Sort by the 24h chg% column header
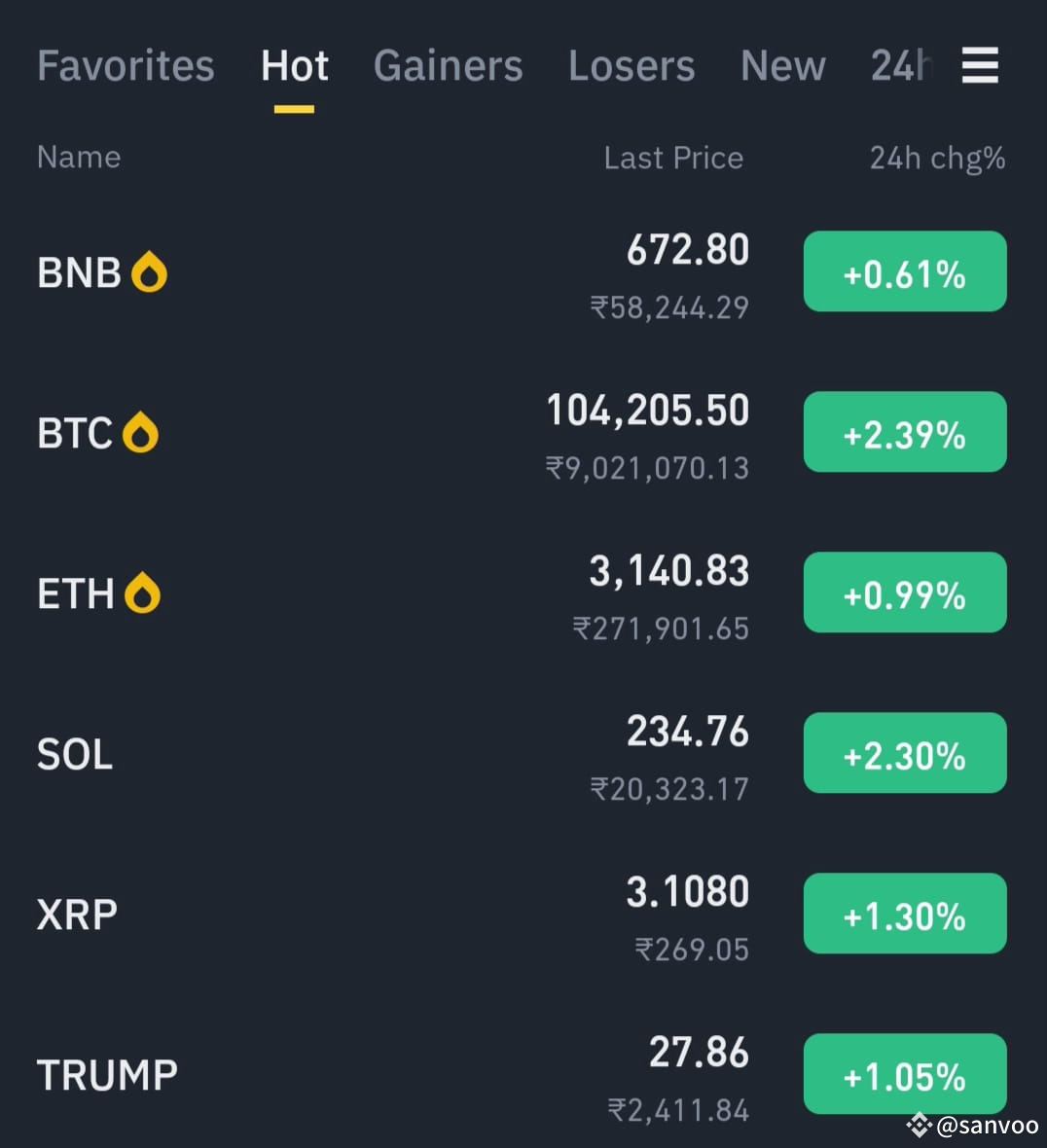This screenshot has width=1047, height=1148. (937, 159)
